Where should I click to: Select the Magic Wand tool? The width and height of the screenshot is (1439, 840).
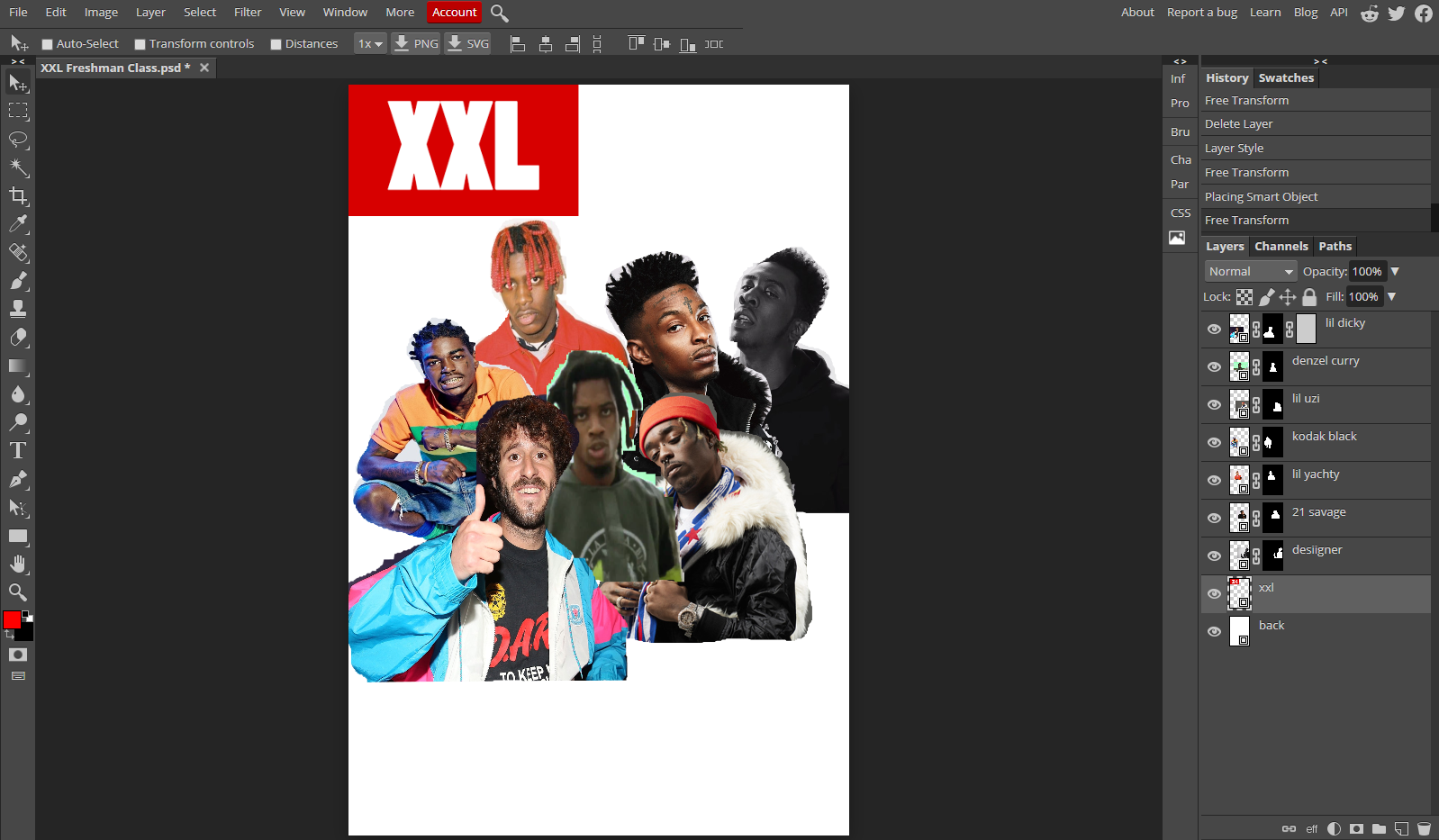click(18, 167)
